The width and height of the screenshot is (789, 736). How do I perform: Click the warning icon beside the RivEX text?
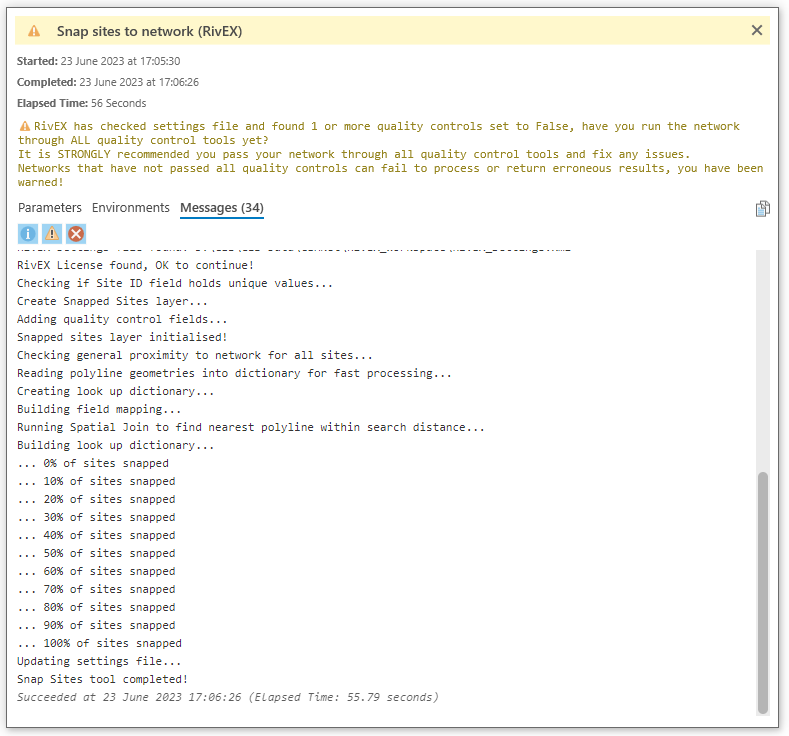point(25,126)
